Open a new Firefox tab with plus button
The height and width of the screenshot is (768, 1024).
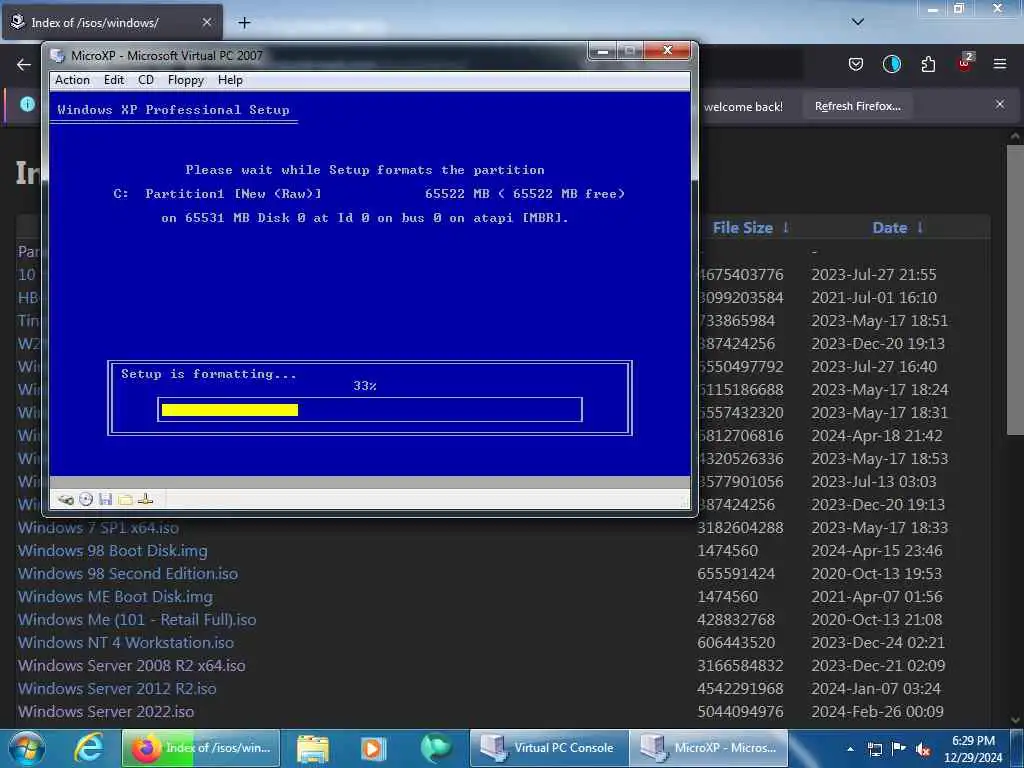point(244,23)
